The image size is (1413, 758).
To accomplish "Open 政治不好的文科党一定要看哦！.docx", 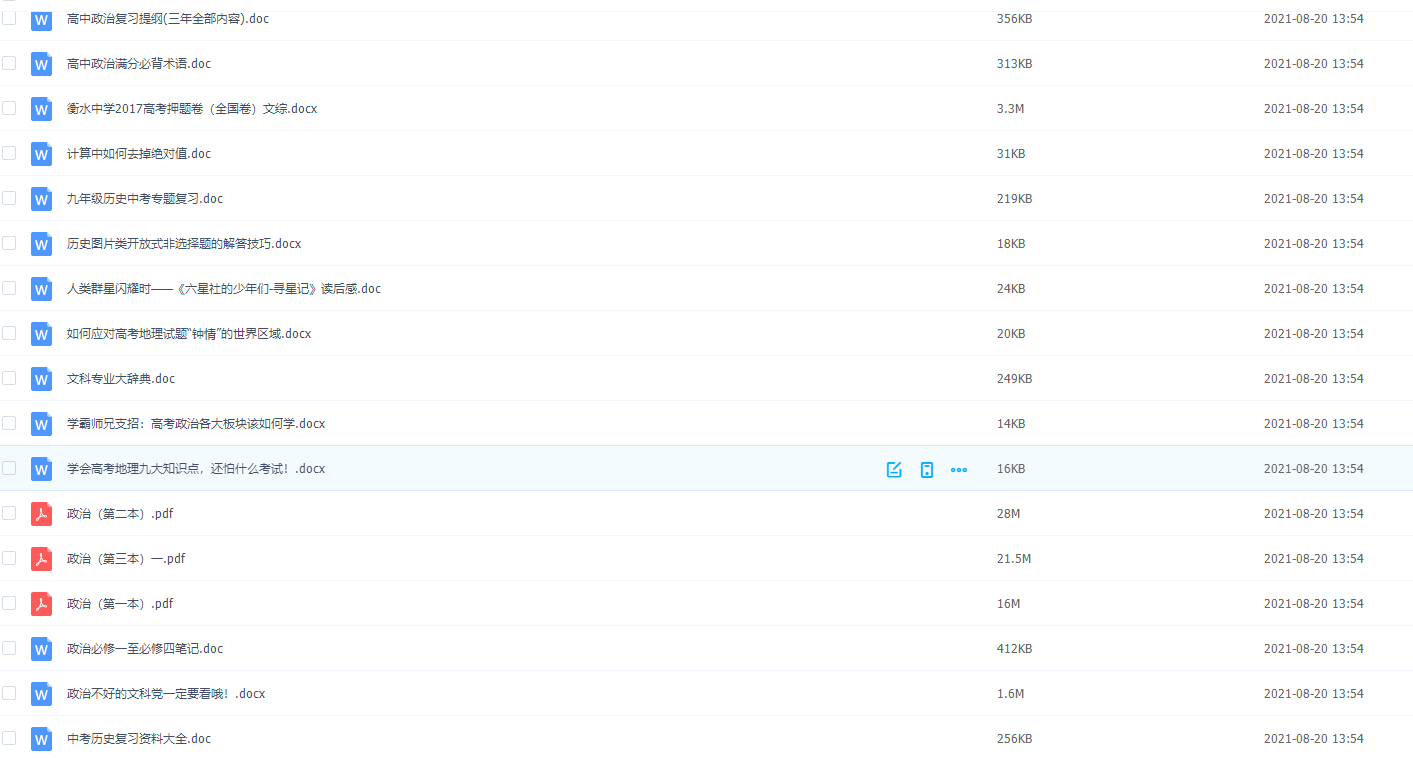I will (165, 694).
